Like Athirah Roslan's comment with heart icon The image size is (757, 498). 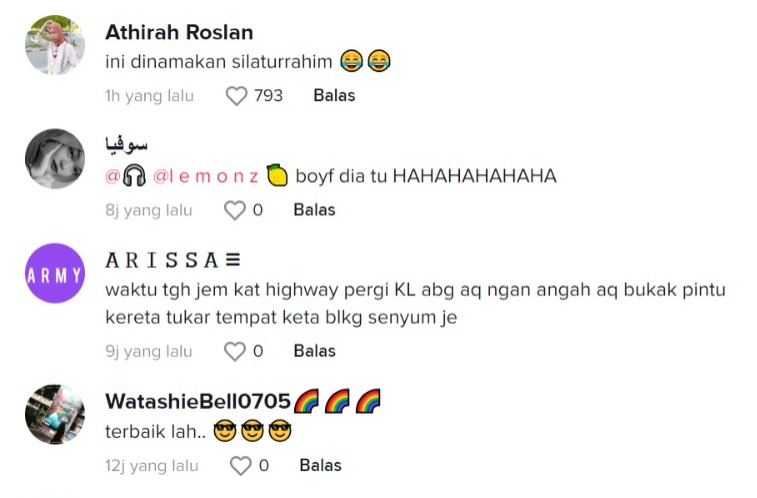coord(237,96)
